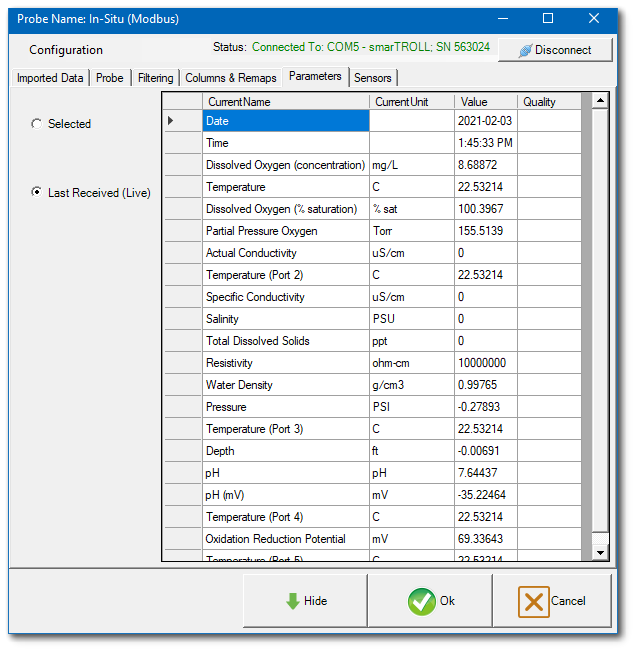Click the resistivity value '10000000'
The image size is (634, 650).
(x=486, y=363)
